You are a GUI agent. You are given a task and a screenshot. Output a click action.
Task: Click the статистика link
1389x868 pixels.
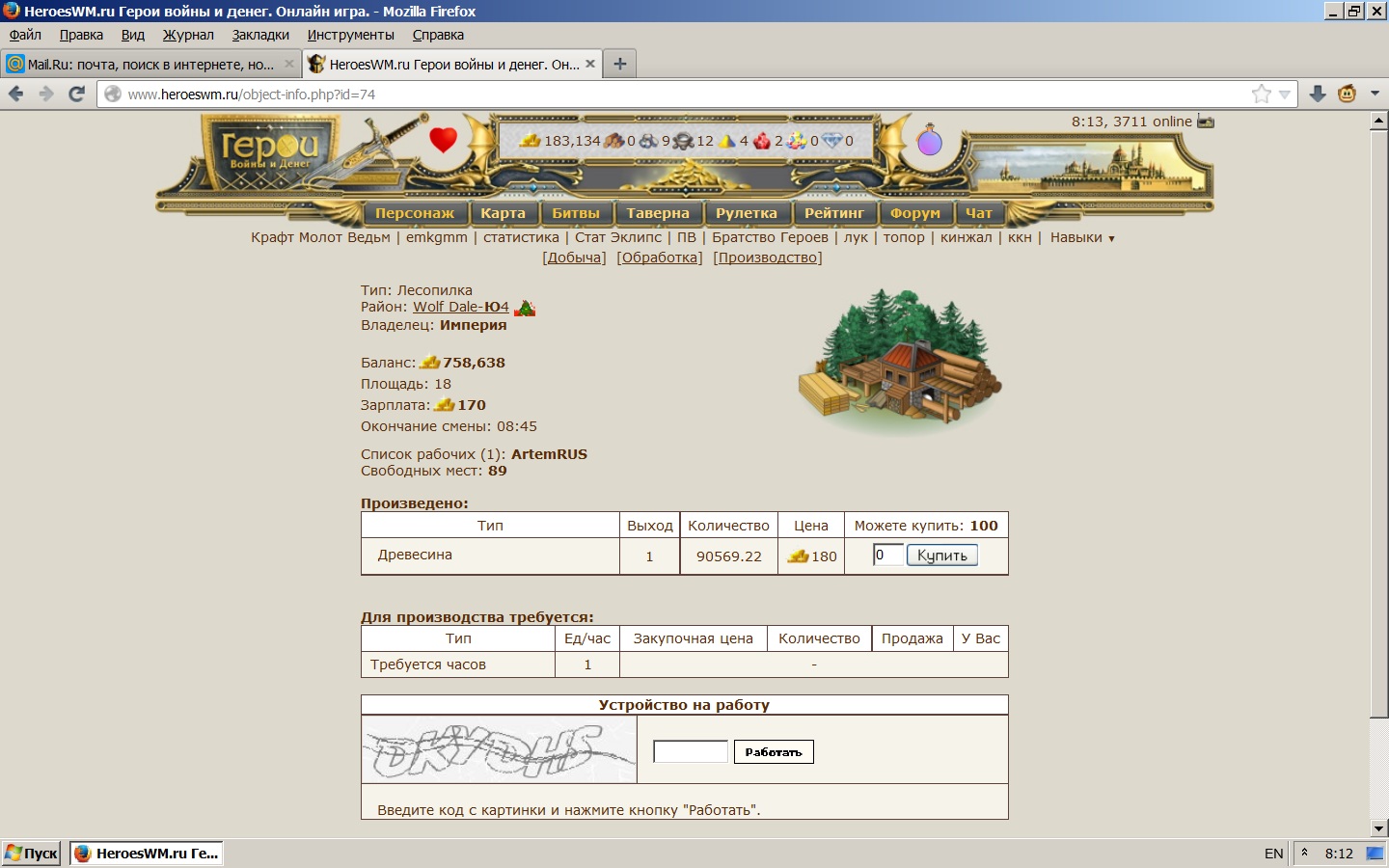[x=521, y=237]
